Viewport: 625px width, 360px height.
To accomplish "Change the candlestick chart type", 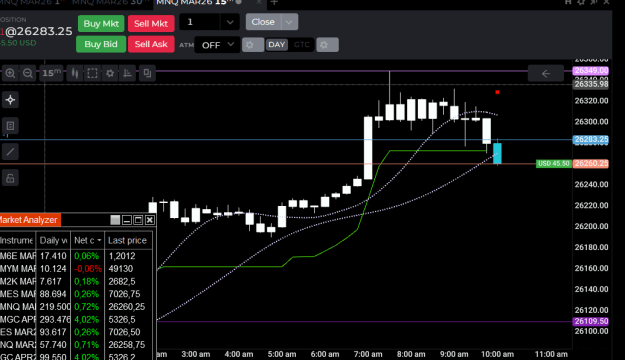I will (x=75, y=73).
